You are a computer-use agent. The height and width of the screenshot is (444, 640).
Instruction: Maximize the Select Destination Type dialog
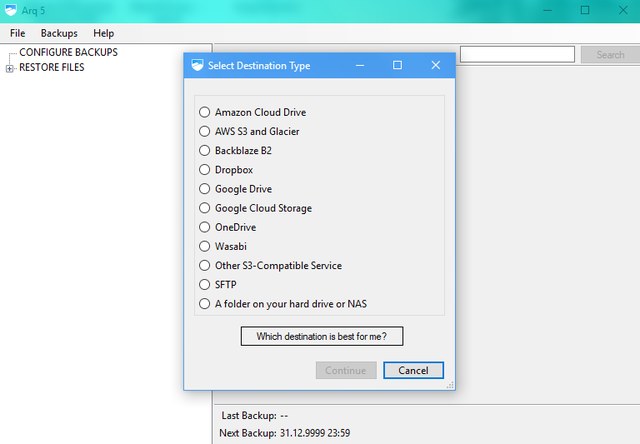pos(397,65)
